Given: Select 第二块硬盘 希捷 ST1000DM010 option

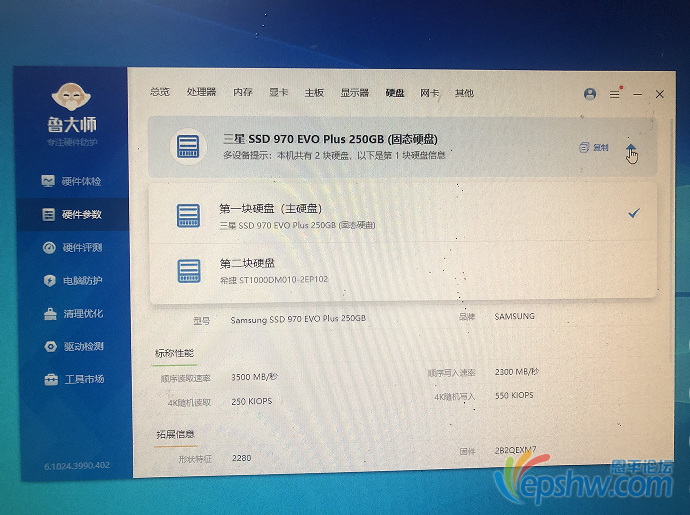Looking at the screenshot, I should (x=403, y=271).
